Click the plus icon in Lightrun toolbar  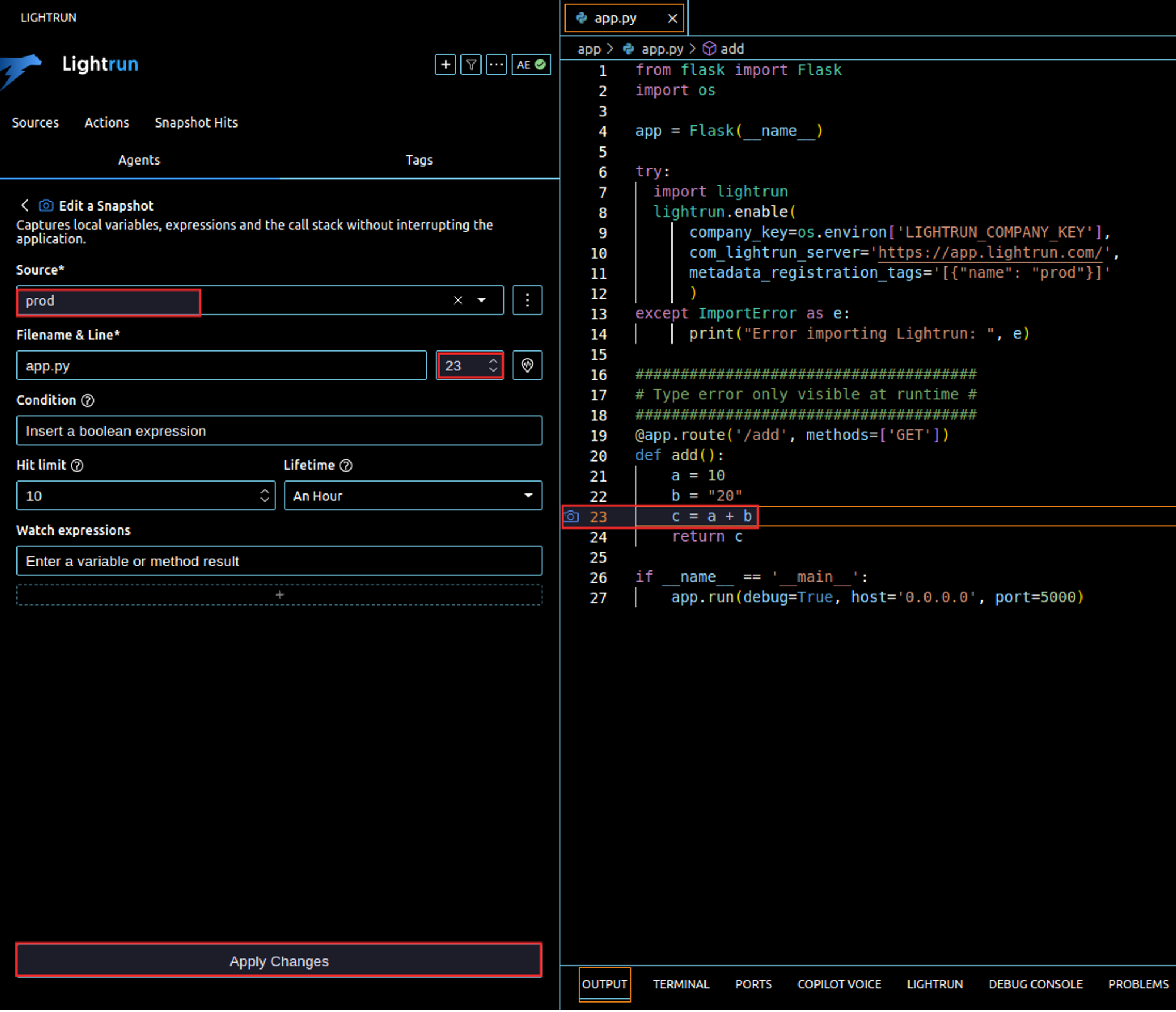(x=445, y=65)
